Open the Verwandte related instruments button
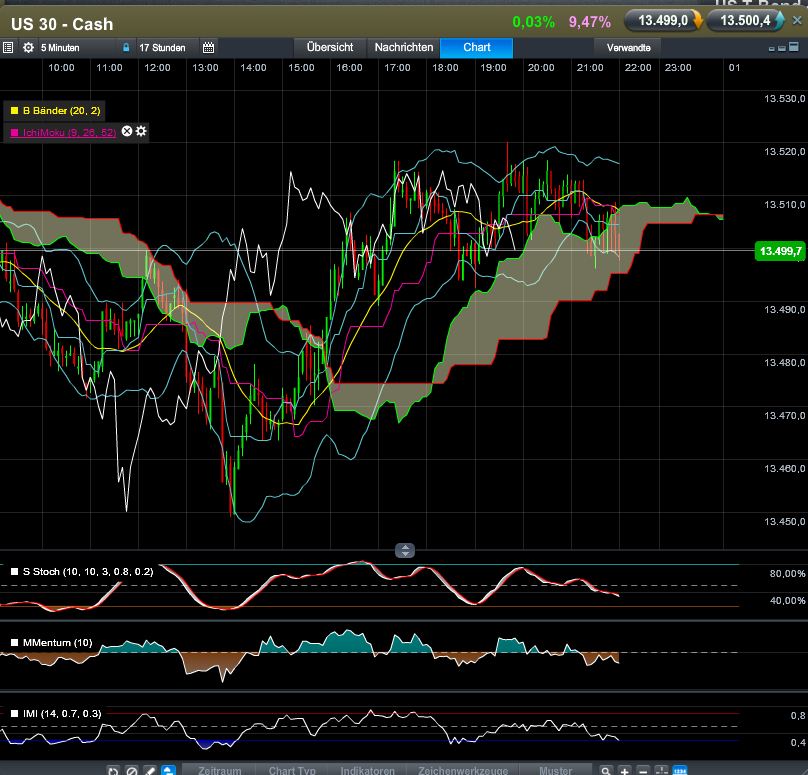The width and height of the screenshot is (808, 775). 628,48
